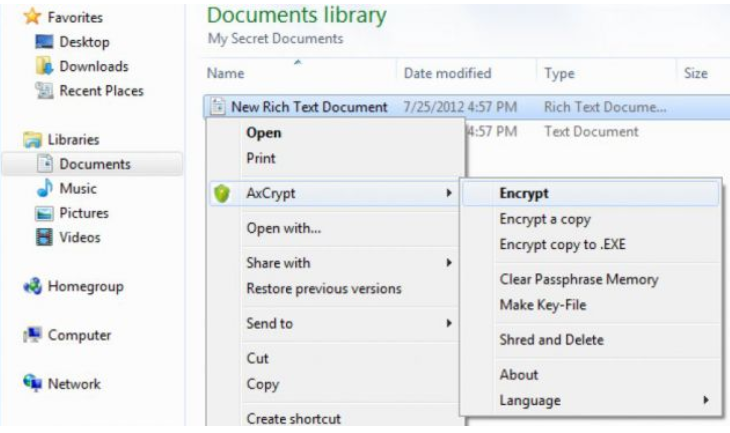Choose Make Key-File menu entry
The width and height of the screenshot is (730, 433).
pos(542,305)
